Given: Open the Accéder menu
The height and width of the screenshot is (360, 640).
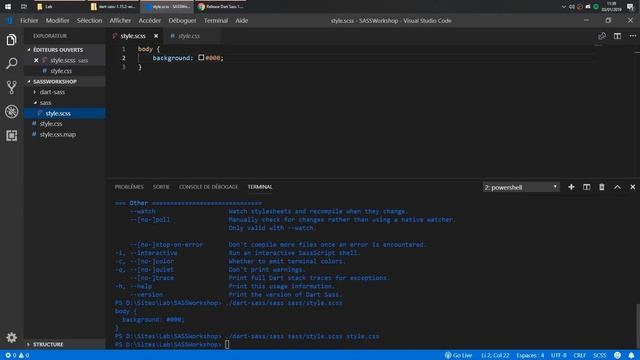Looking at the screenshot, I should point(149,20).
